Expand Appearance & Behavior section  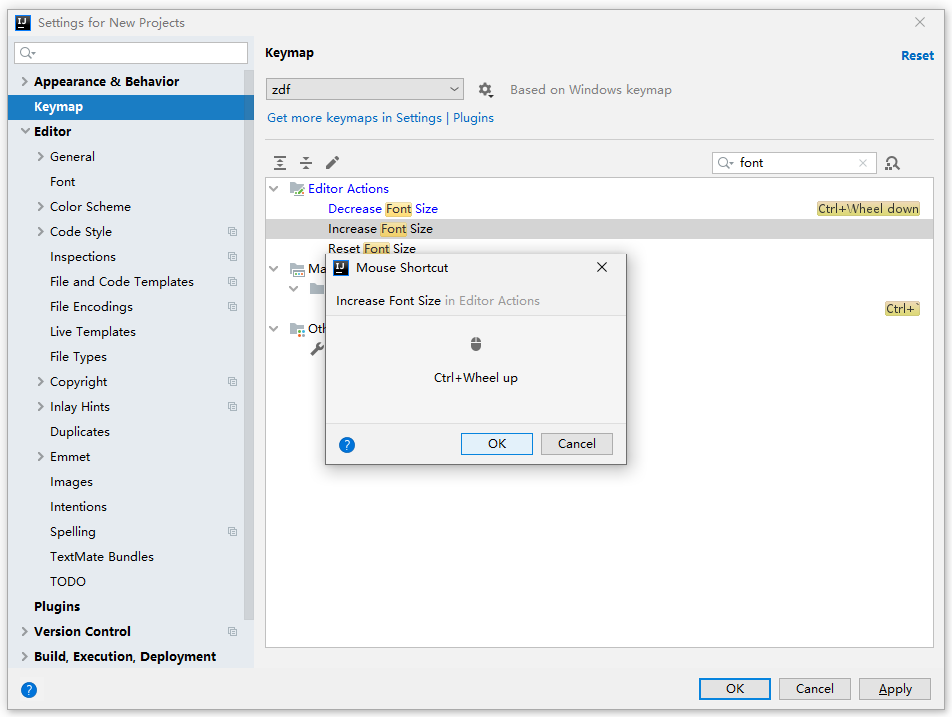click(24, 81)
